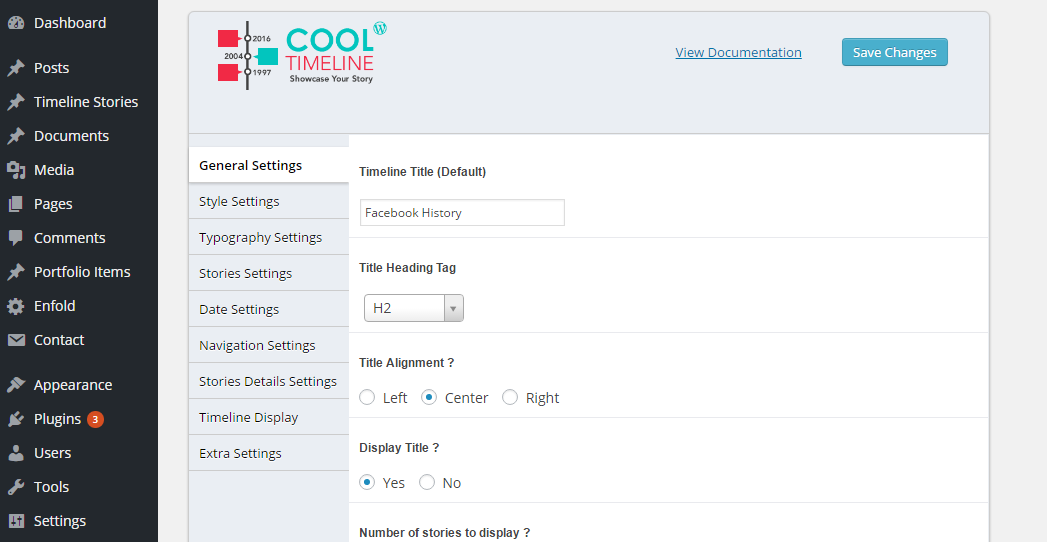Click the Pages stacked-sheets icon

click(x=16, y=204)
